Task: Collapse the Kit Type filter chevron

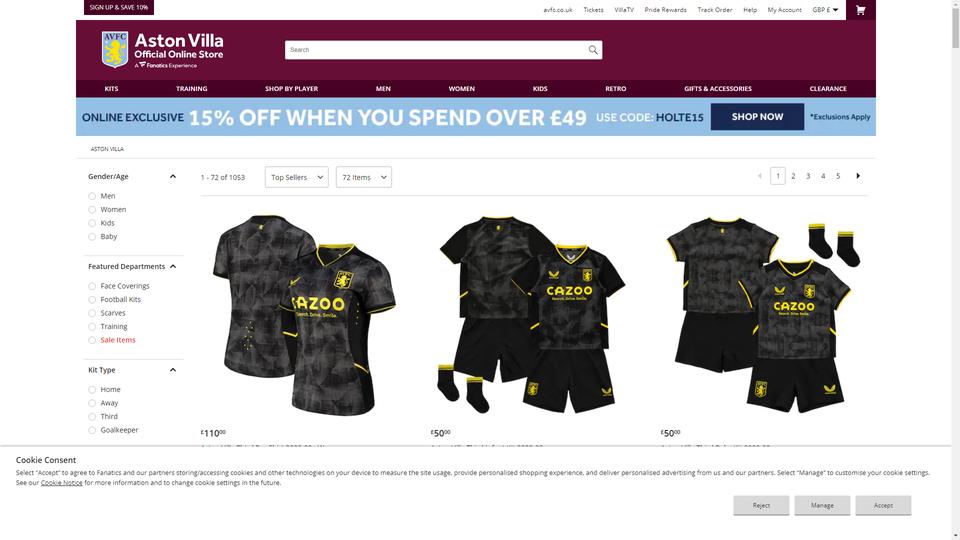Action: tap(173, 370)
